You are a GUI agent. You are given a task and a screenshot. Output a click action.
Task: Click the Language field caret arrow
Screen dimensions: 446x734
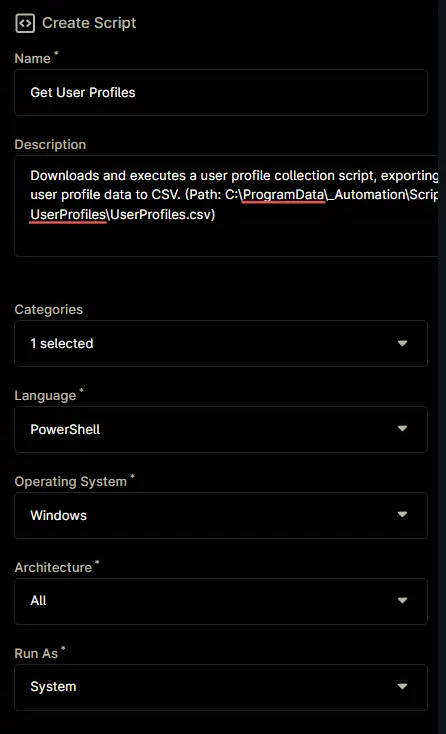pos(402,428)
